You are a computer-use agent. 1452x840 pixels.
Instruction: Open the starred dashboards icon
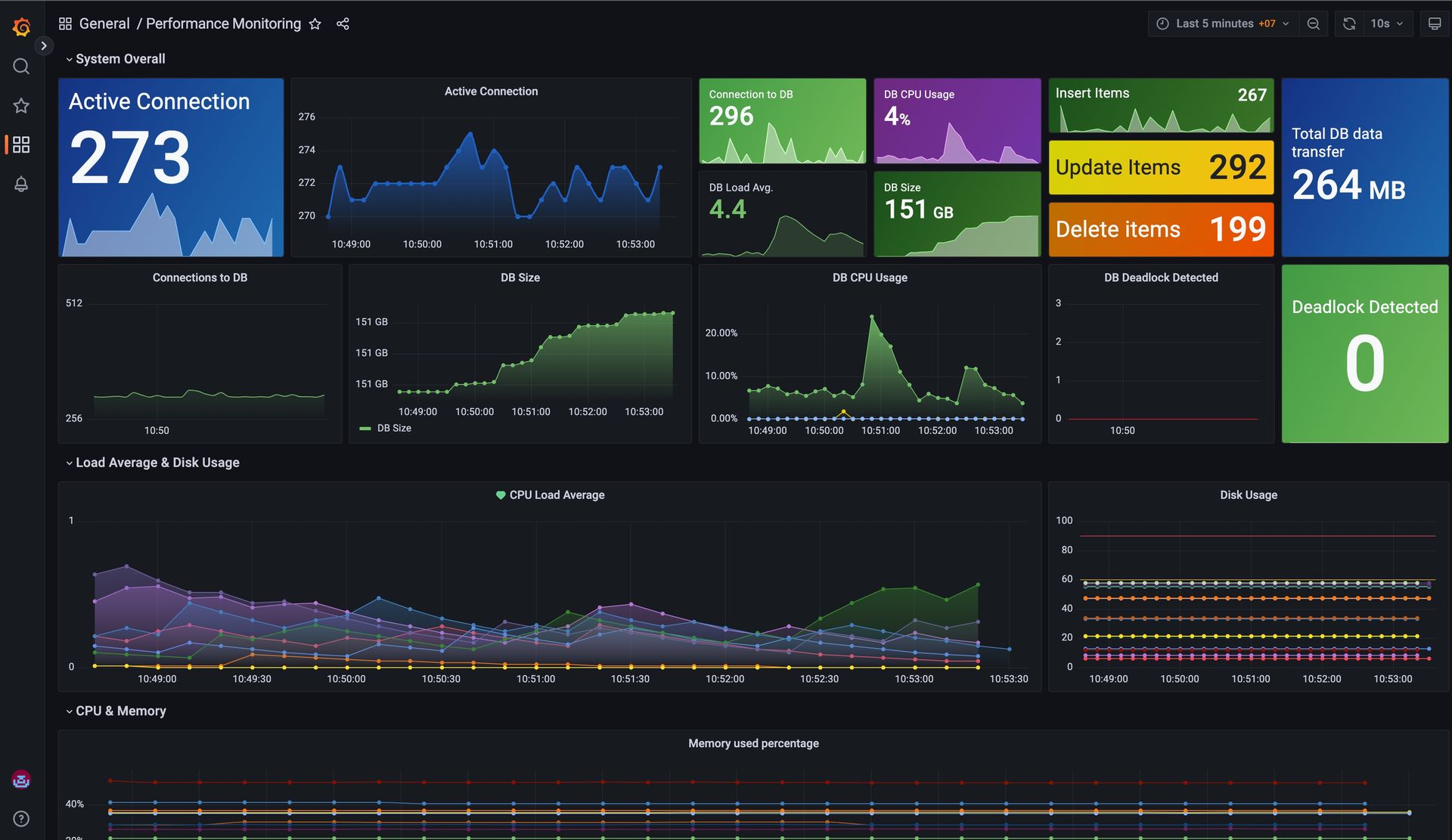[21, 106]
